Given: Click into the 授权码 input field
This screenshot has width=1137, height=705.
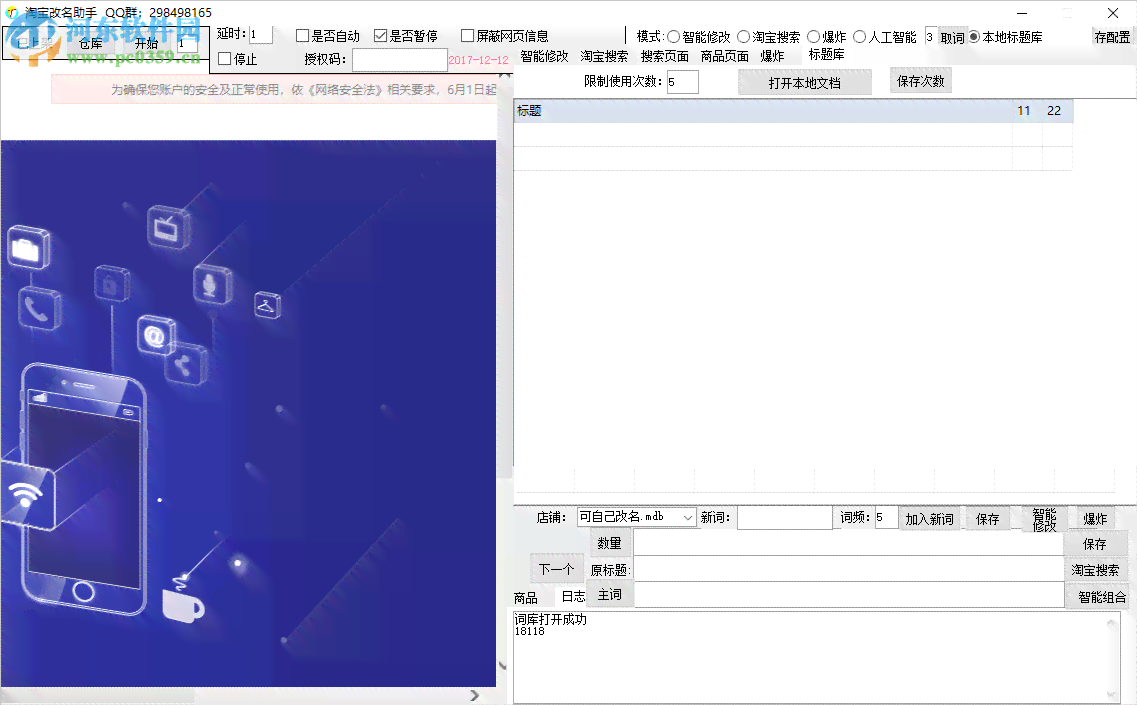Looking at the screenshot, I should (x=400, y=59).
